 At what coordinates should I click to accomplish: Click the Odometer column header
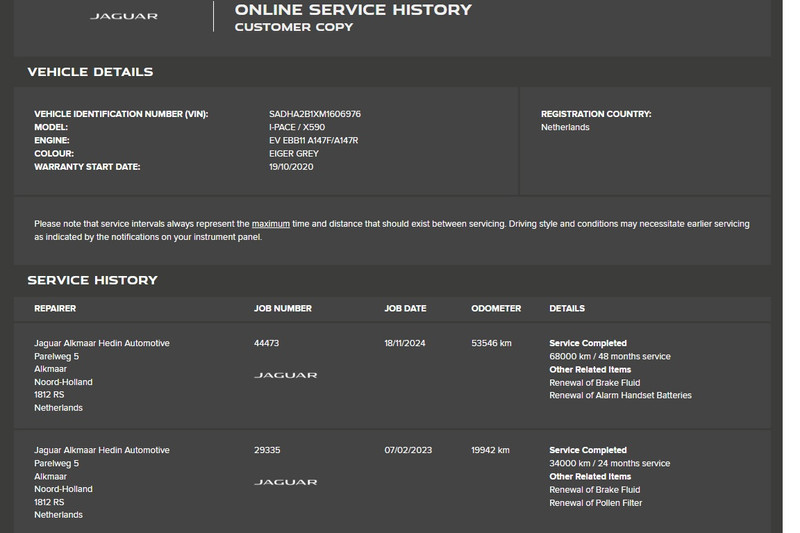point(496,309)
